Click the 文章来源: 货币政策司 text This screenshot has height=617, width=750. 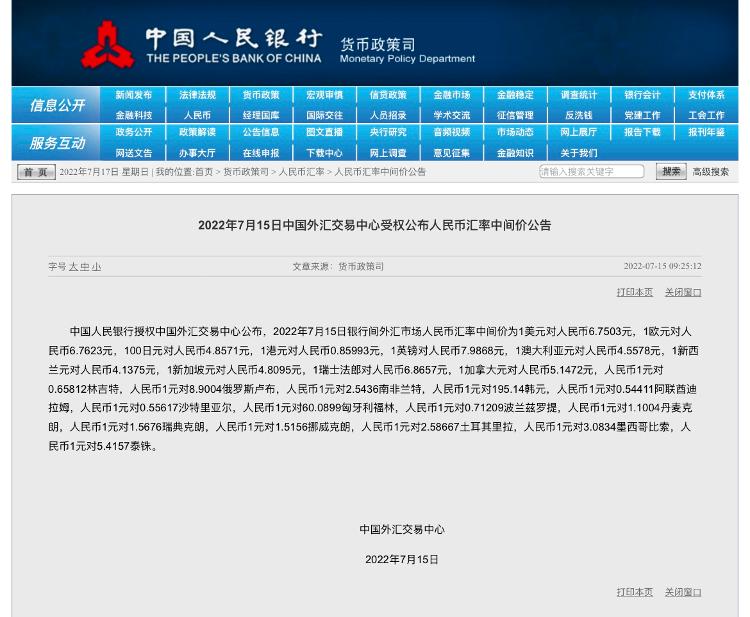point(338,266)
